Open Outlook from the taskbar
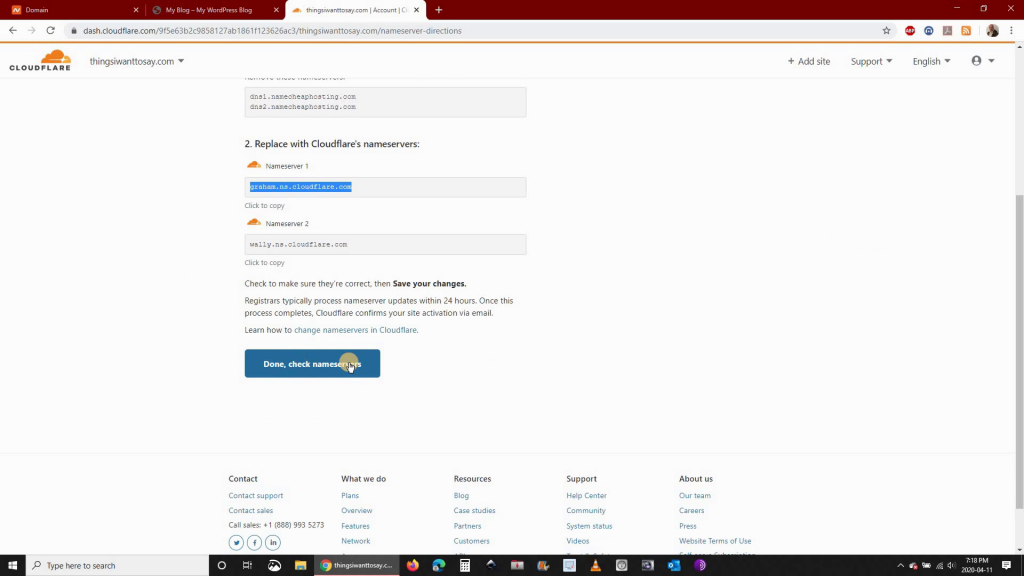 coord(674,566)
